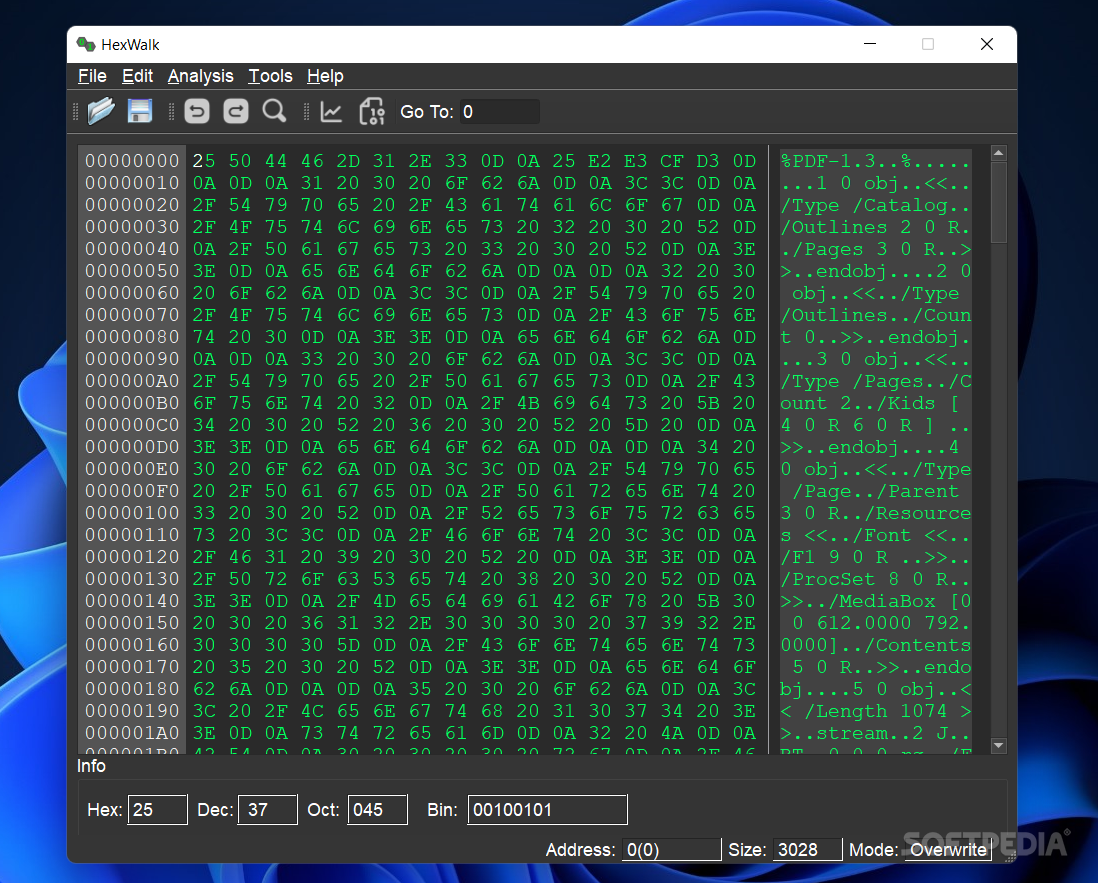Show the entropy graph chart icon
Viewport: 1098px width, 883px height.
coord(331,111)
